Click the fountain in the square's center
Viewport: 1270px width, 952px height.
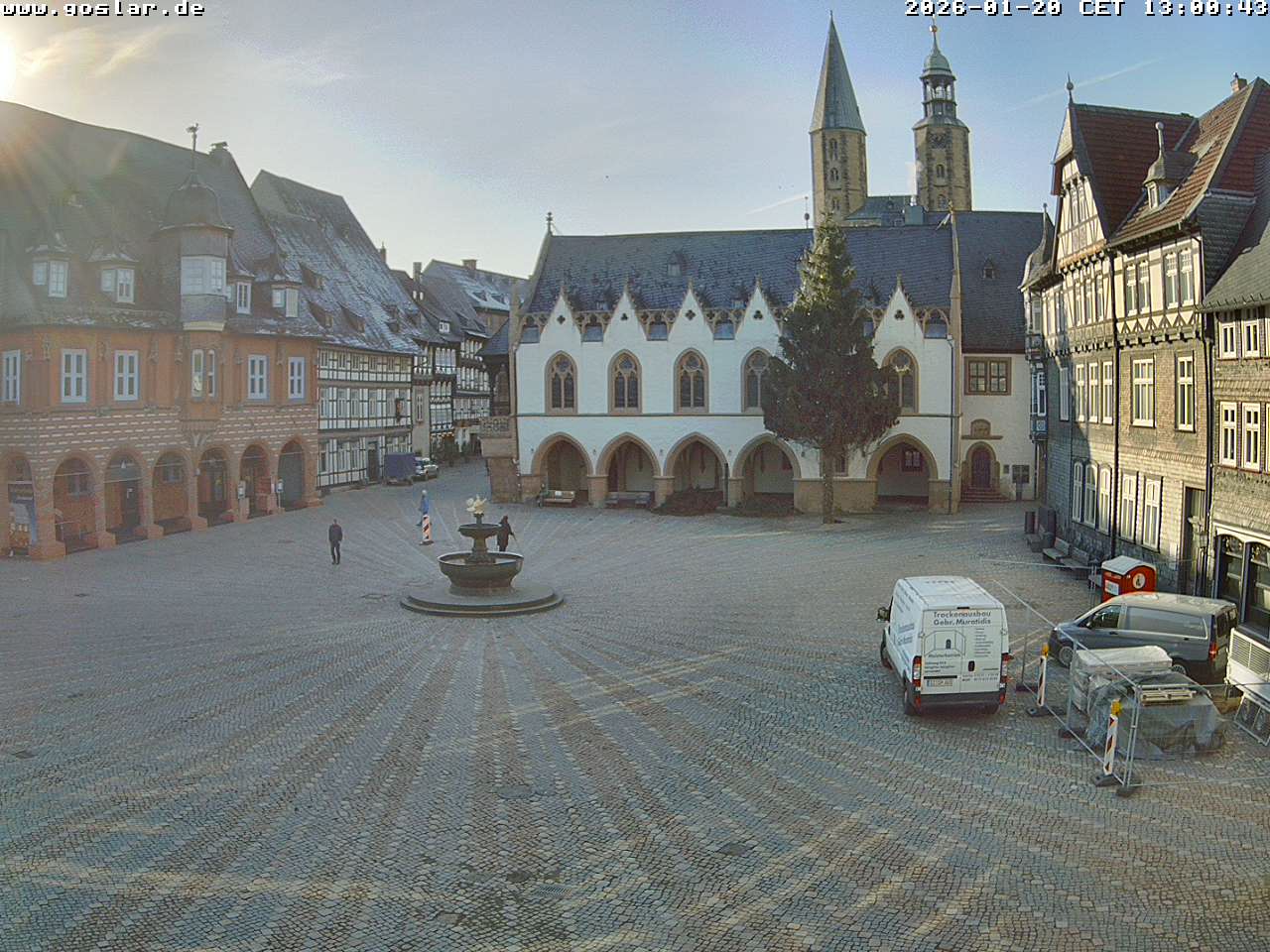point(481,570)
